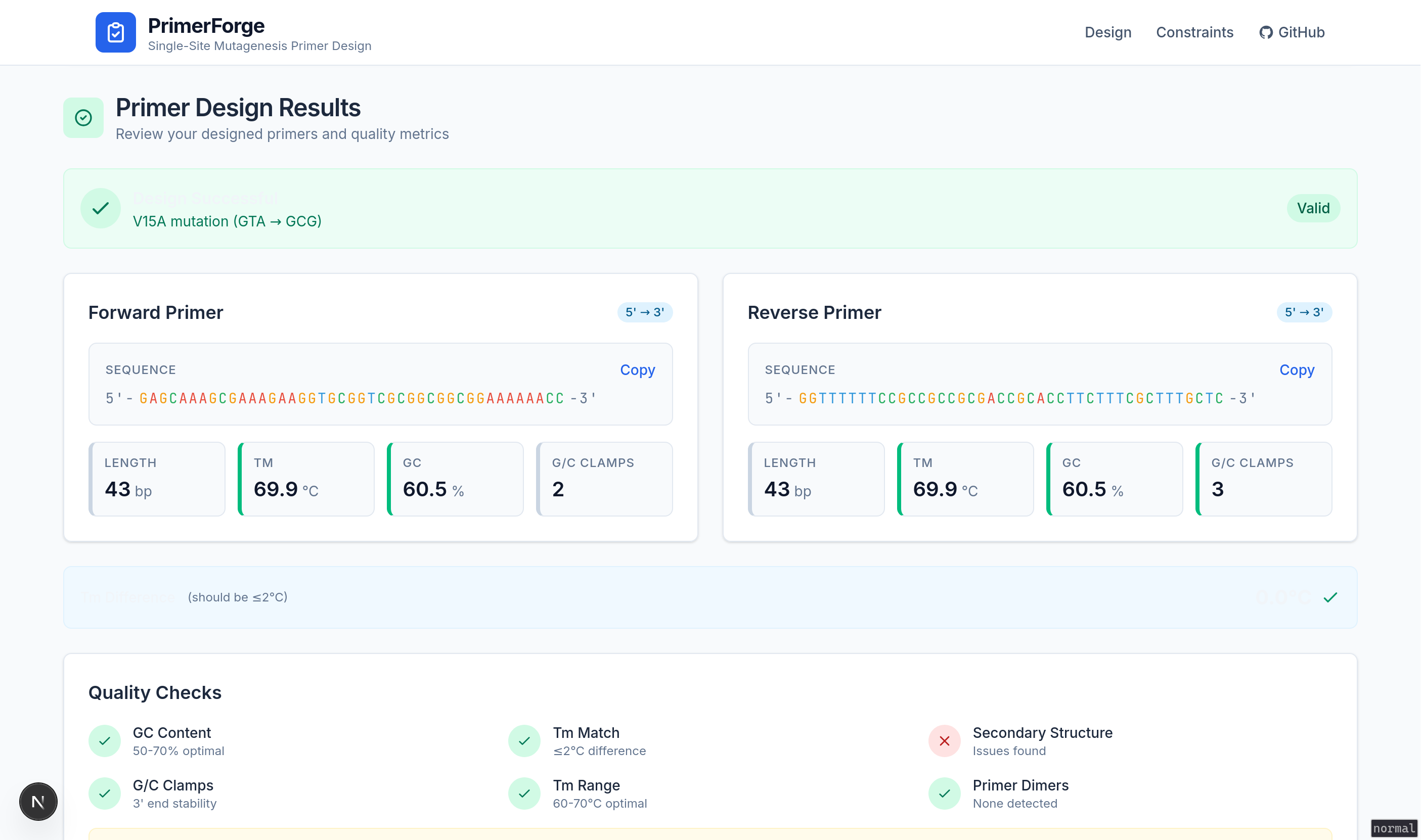Screen dimensions: 1421x840
Task: Click the Valid status badge
Action: pyautogui.click(x=1313, y=208)
